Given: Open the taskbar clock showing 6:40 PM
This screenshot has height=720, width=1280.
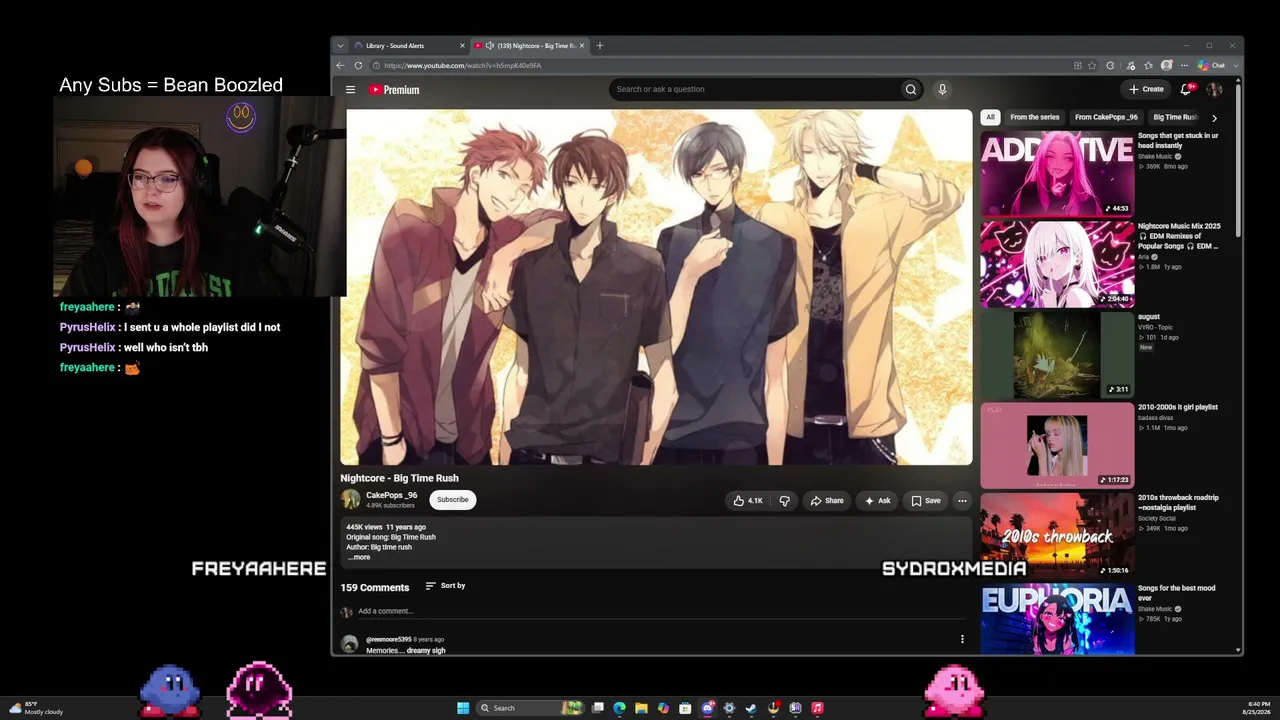Looking at the screenshot, I should pos(1258,708).
